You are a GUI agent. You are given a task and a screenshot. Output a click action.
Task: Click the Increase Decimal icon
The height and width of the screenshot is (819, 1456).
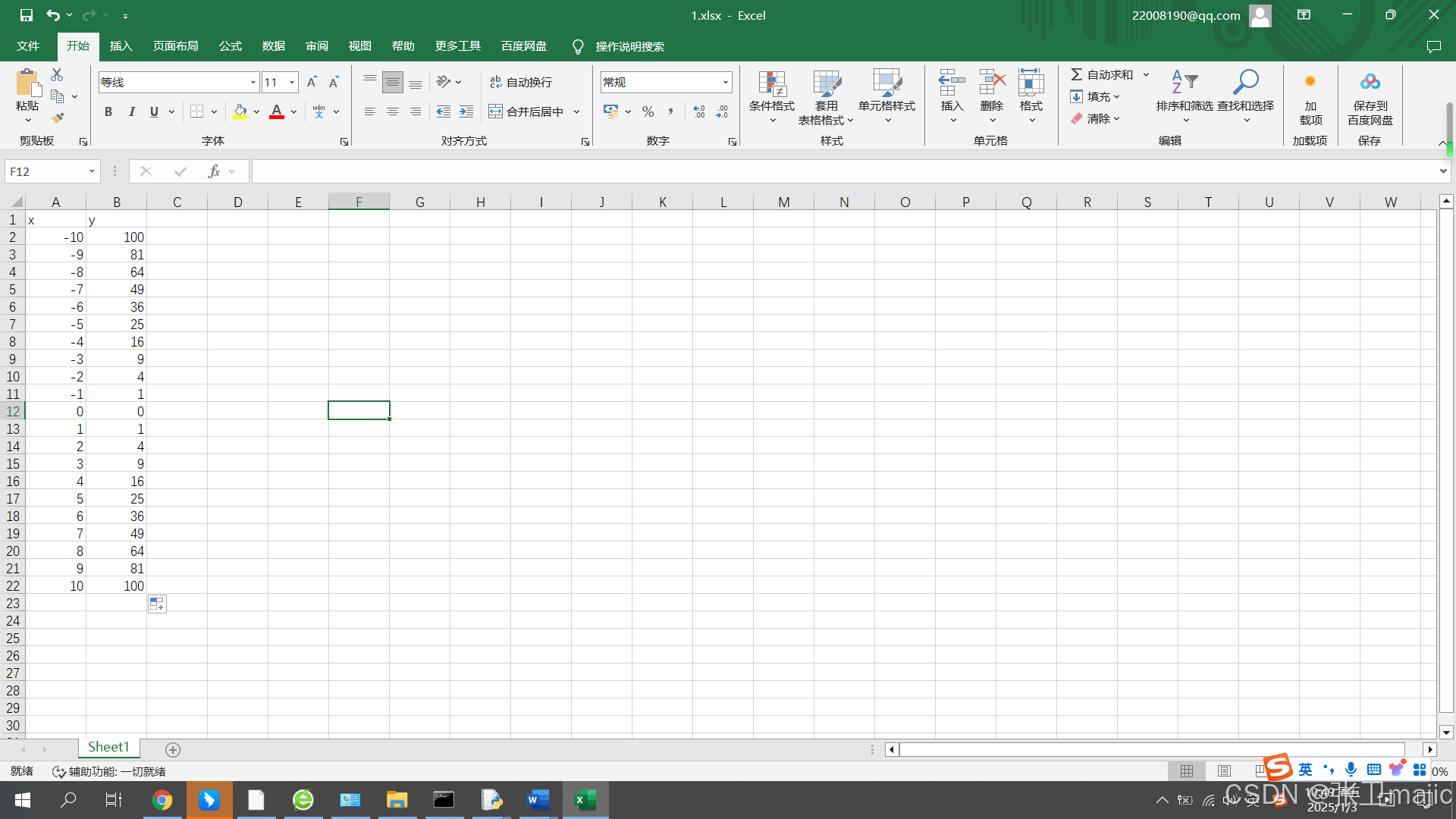(x=698, y=111)
